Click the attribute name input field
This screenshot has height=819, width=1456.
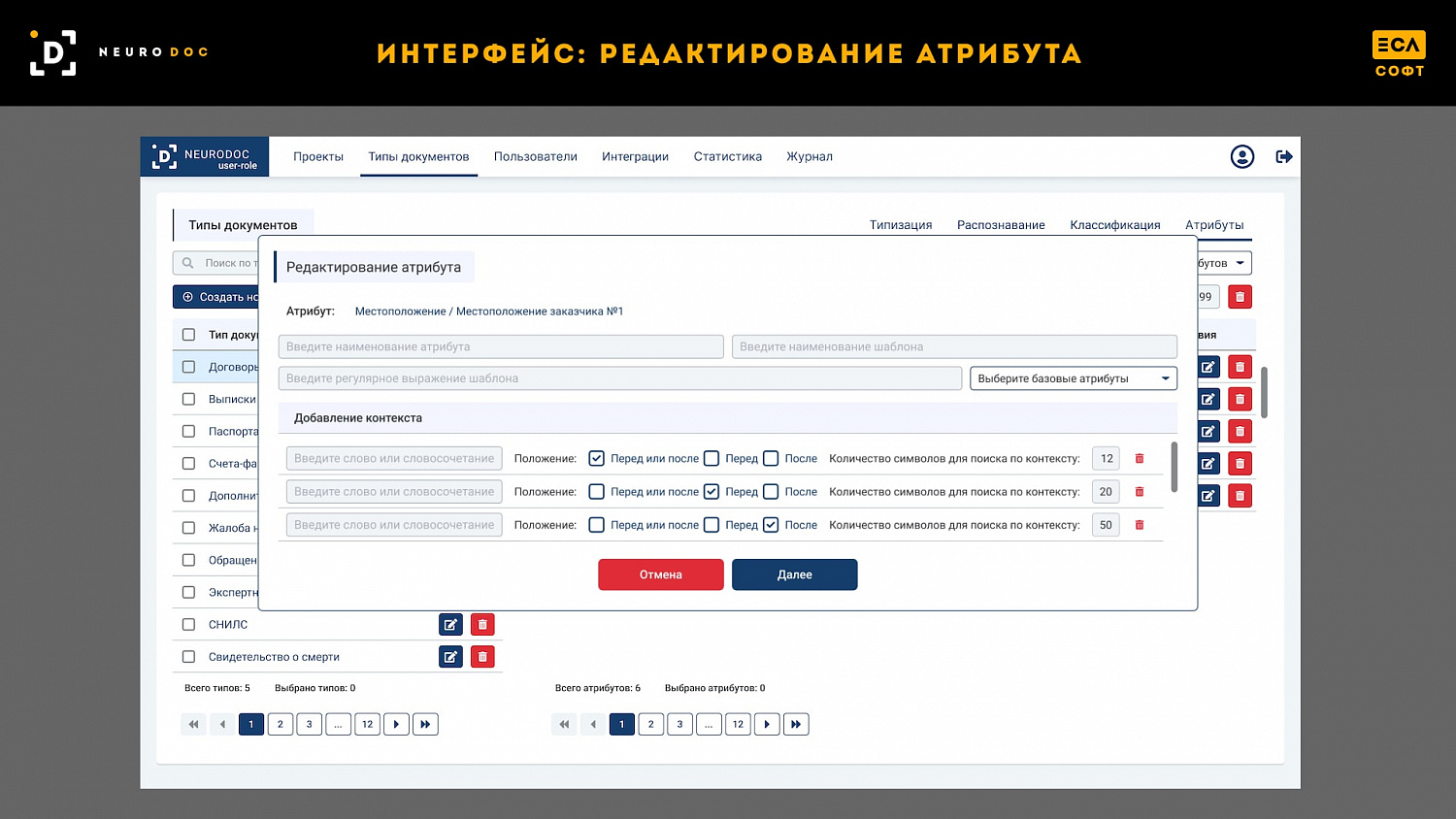click(501, 346)
